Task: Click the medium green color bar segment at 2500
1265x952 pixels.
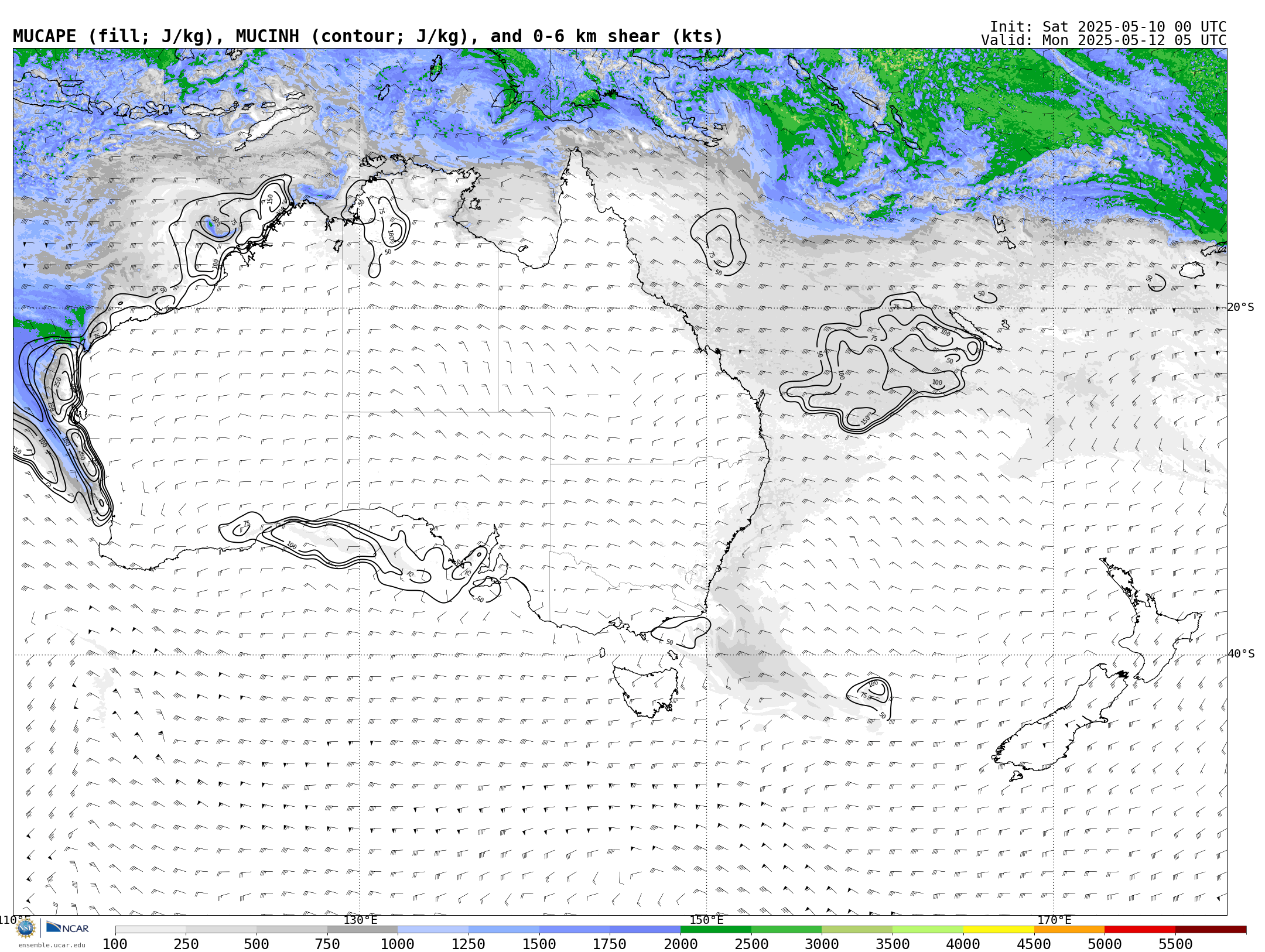Action: [x=787, y=930]
